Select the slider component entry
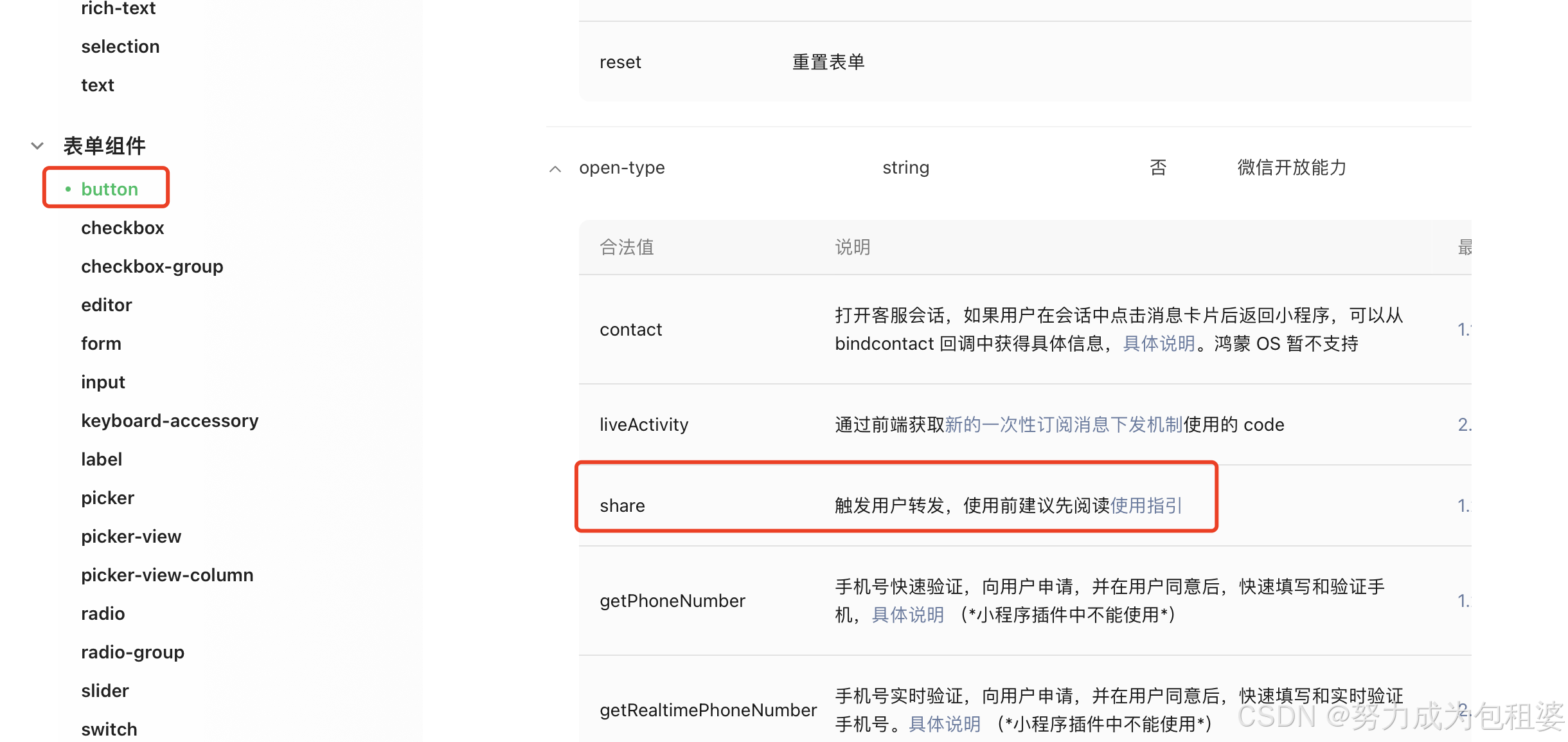This screenshot has height=742, width=1568. click(105, 691)
